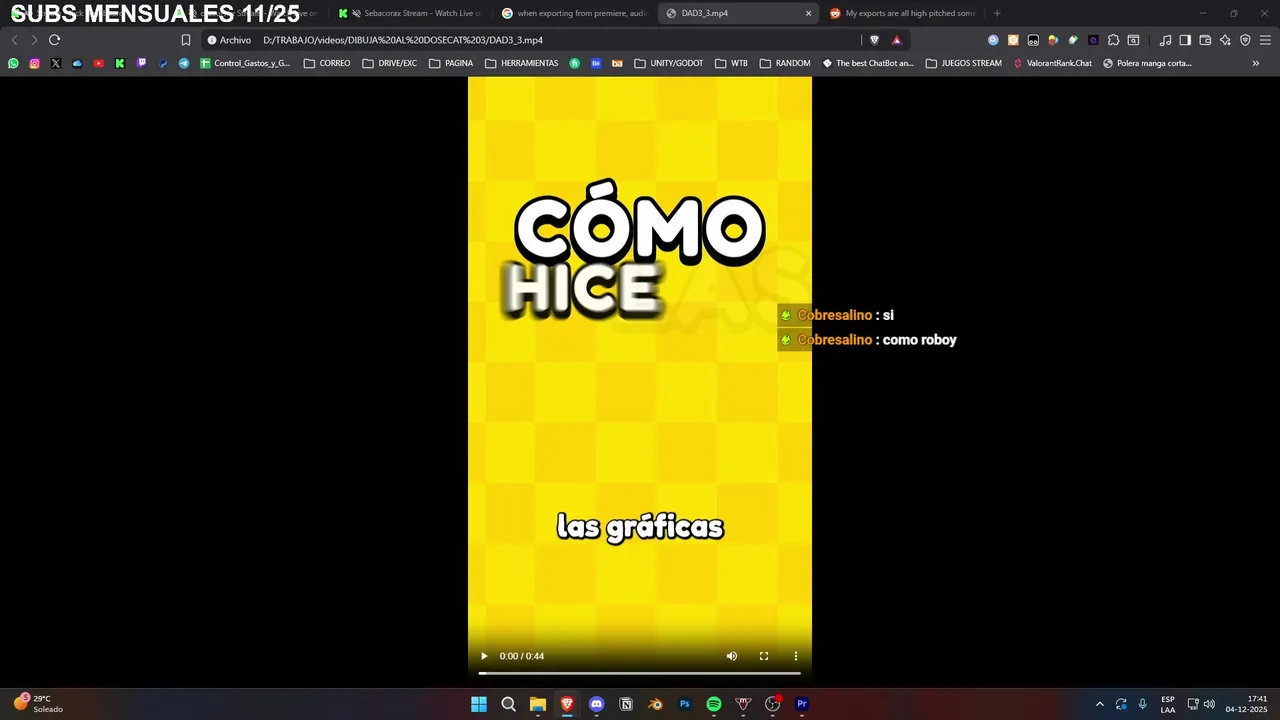Go back with the browser back arrow

click(14, 40)
